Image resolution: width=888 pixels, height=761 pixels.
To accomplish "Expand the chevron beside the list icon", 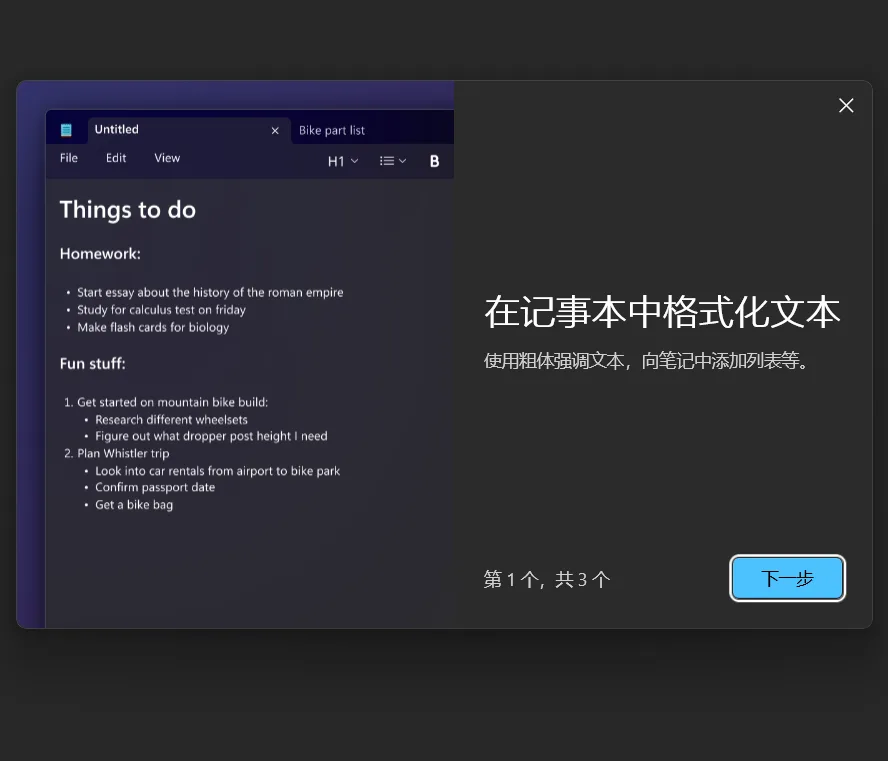I will (403, 161).
